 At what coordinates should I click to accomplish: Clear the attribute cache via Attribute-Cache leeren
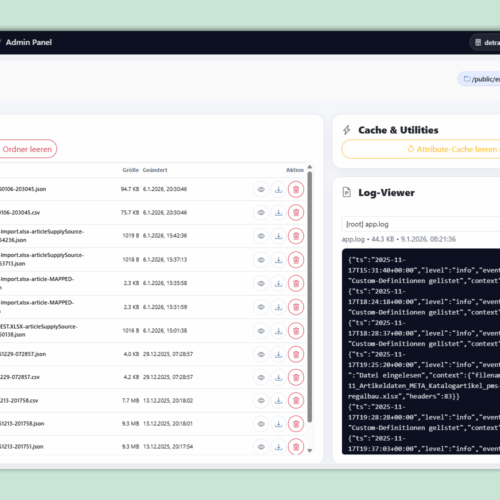pos(421,149)
